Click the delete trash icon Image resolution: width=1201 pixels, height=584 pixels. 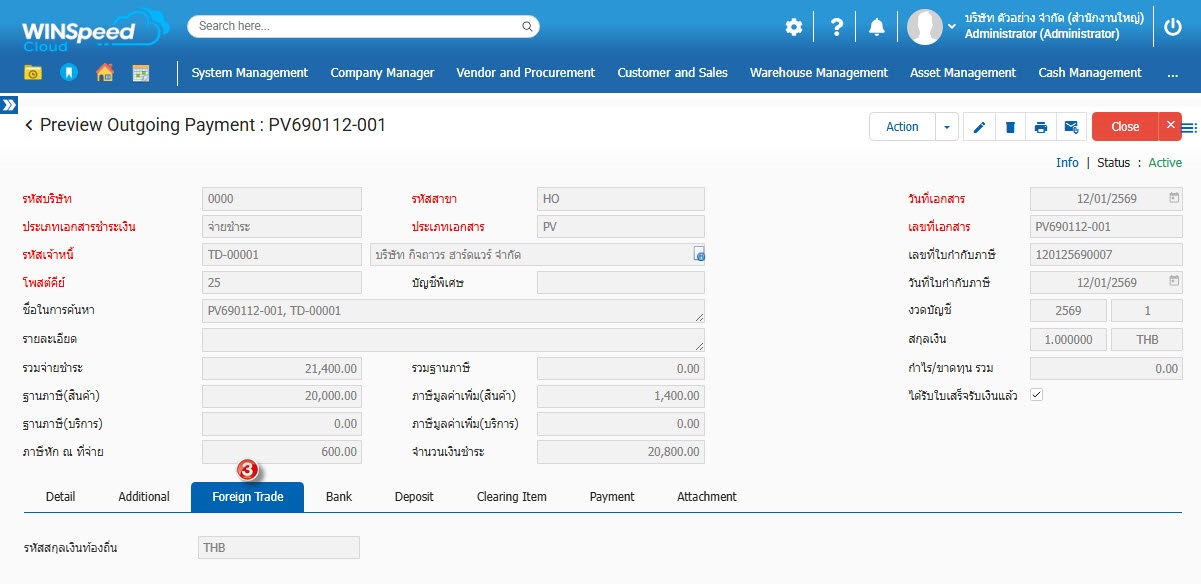pos(1010,127)
